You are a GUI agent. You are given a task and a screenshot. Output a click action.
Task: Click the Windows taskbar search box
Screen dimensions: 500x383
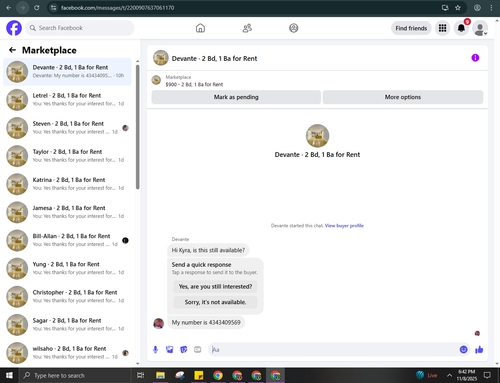[75, 376]
